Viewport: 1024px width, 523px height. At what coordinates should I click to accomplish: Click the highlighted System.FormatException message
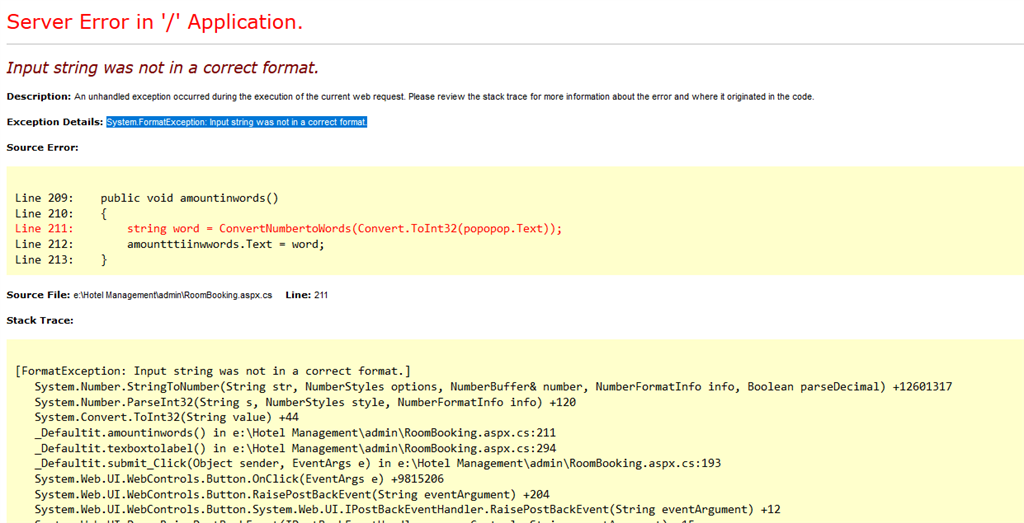237,122
